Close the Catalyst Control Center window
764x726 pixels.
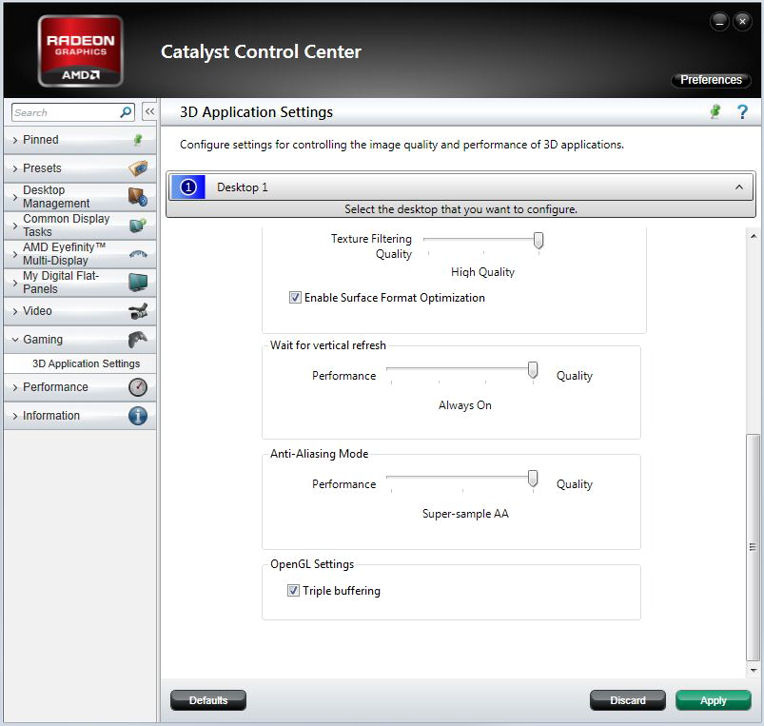pos(742,21)
